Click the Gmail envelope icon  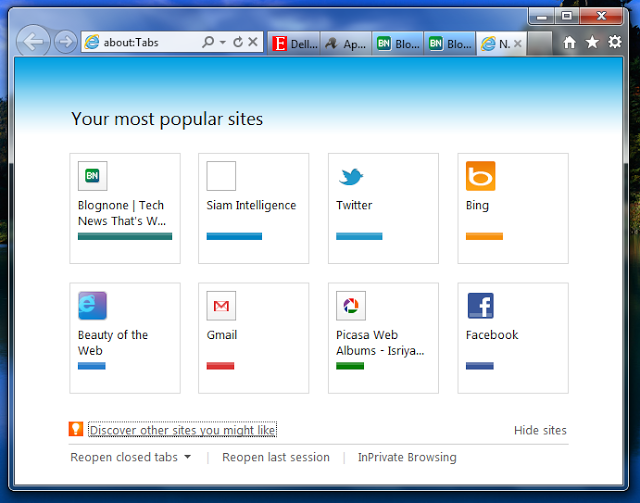click(221, 306)
